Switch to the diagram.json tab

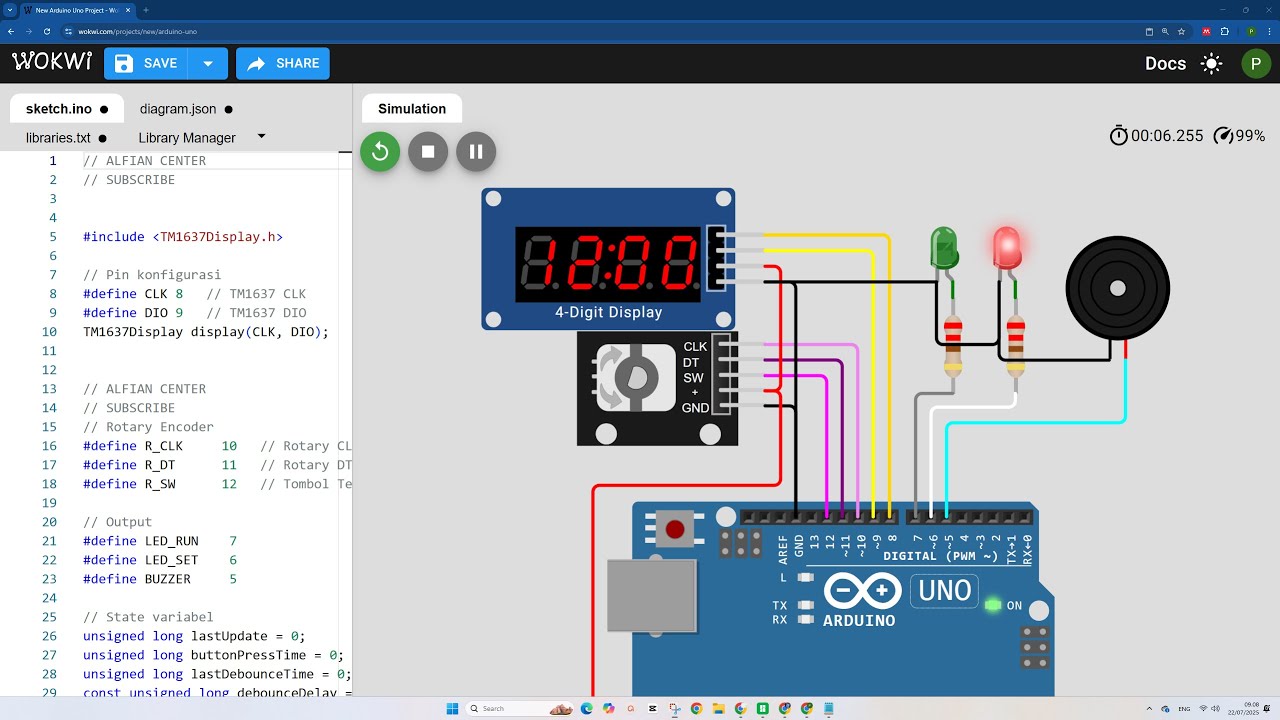[186, 109]
